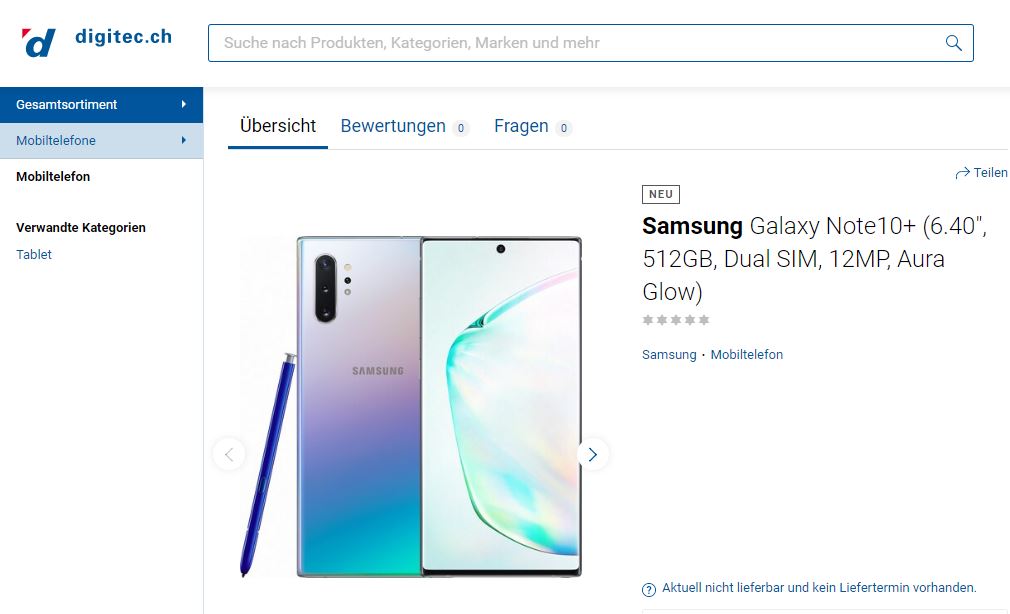Focus the product search input field
Screen dimensions: 1010x614
(x=591, y=43)
